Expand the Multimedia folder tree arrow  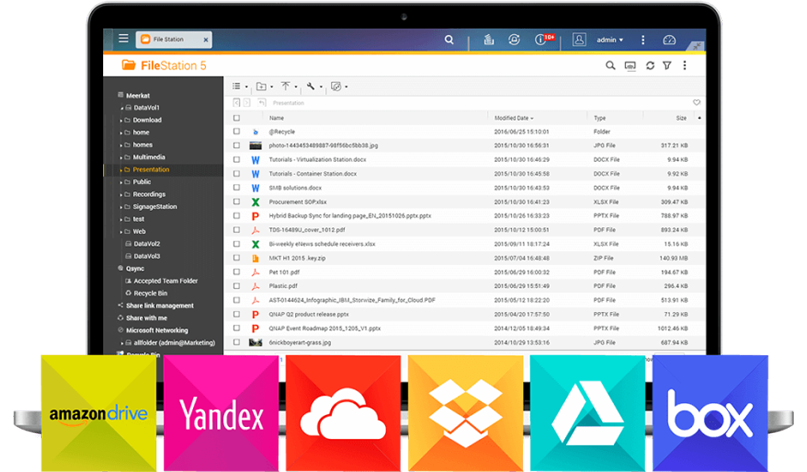click(x=121, y=158)
